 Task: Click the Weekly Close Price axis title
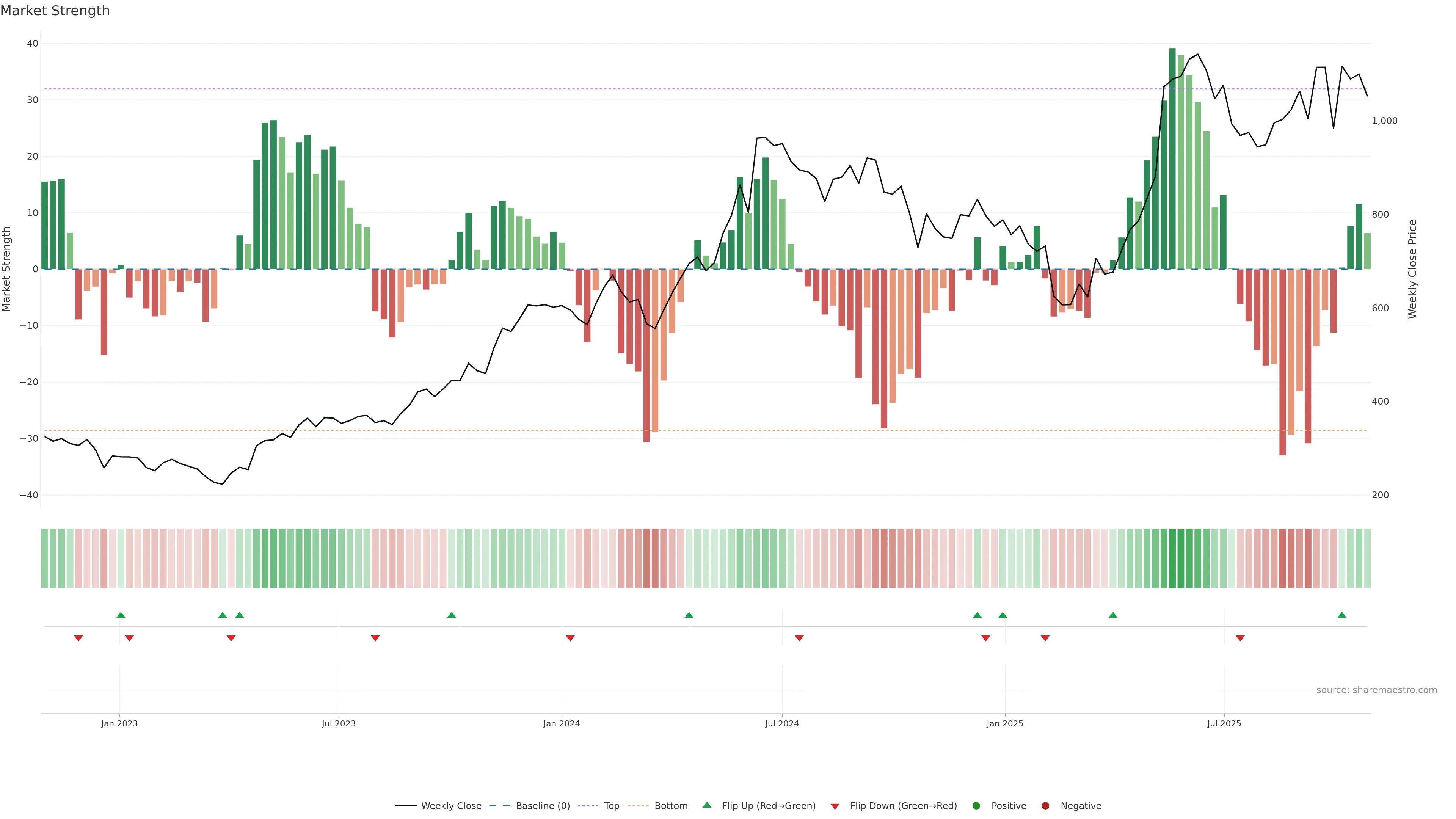click(1412, 269)
